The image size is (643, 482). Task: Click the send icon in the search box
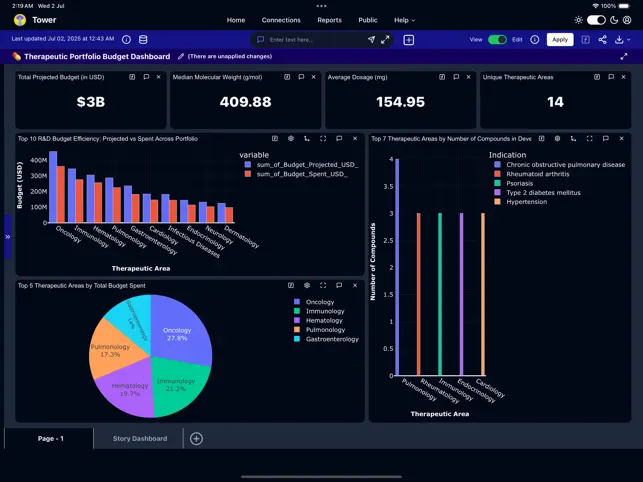tap(371, 40)
